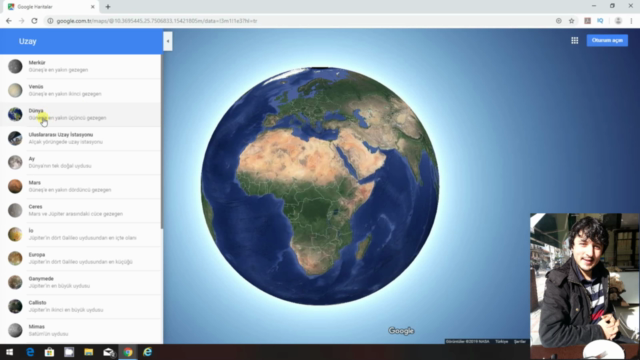Select the Mimas moon thumbnail
640x360 pixels.
click(x=15, y=330)
